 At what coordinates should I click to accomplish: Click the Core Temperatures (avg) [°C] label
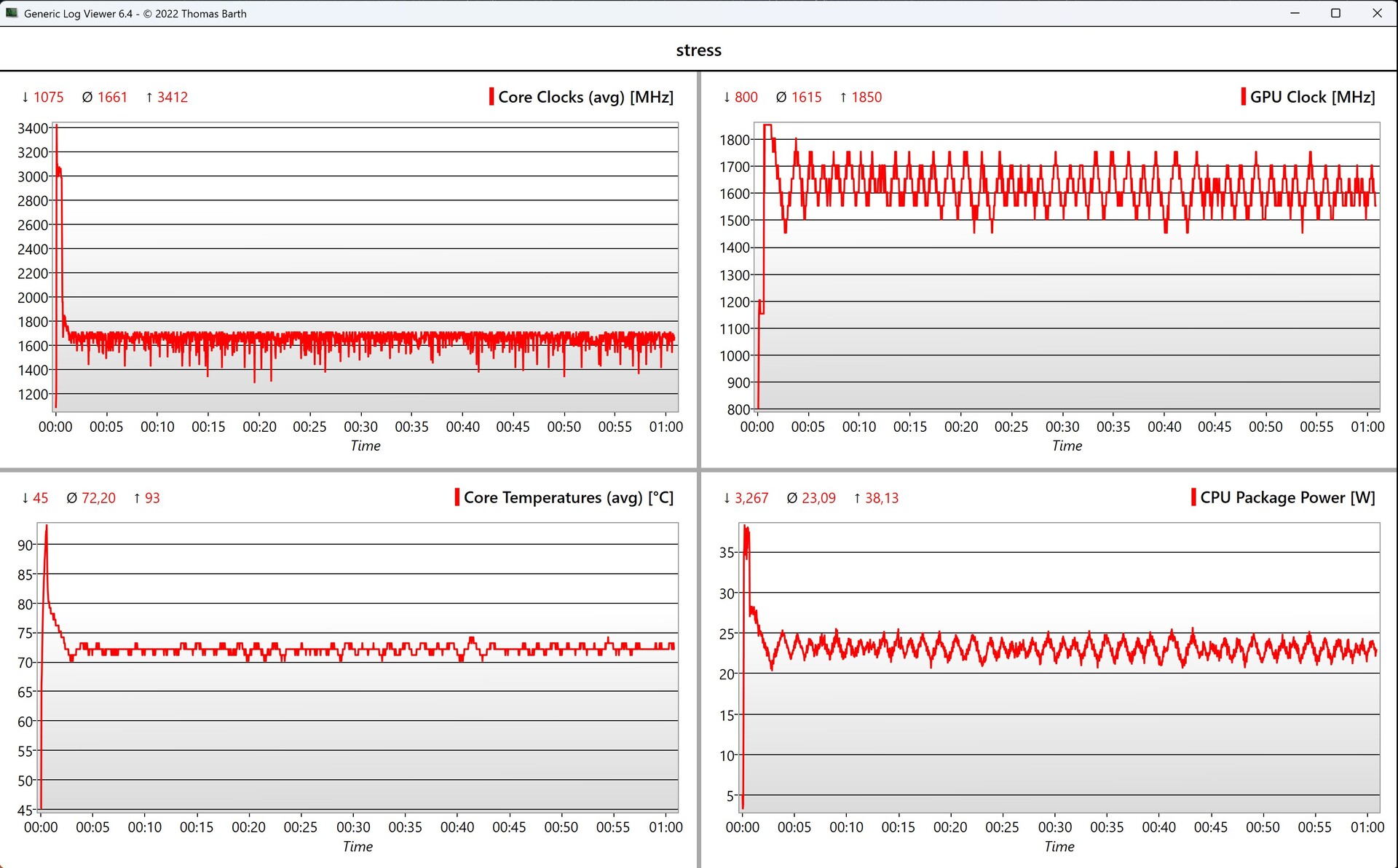click(x=568, y=497)
